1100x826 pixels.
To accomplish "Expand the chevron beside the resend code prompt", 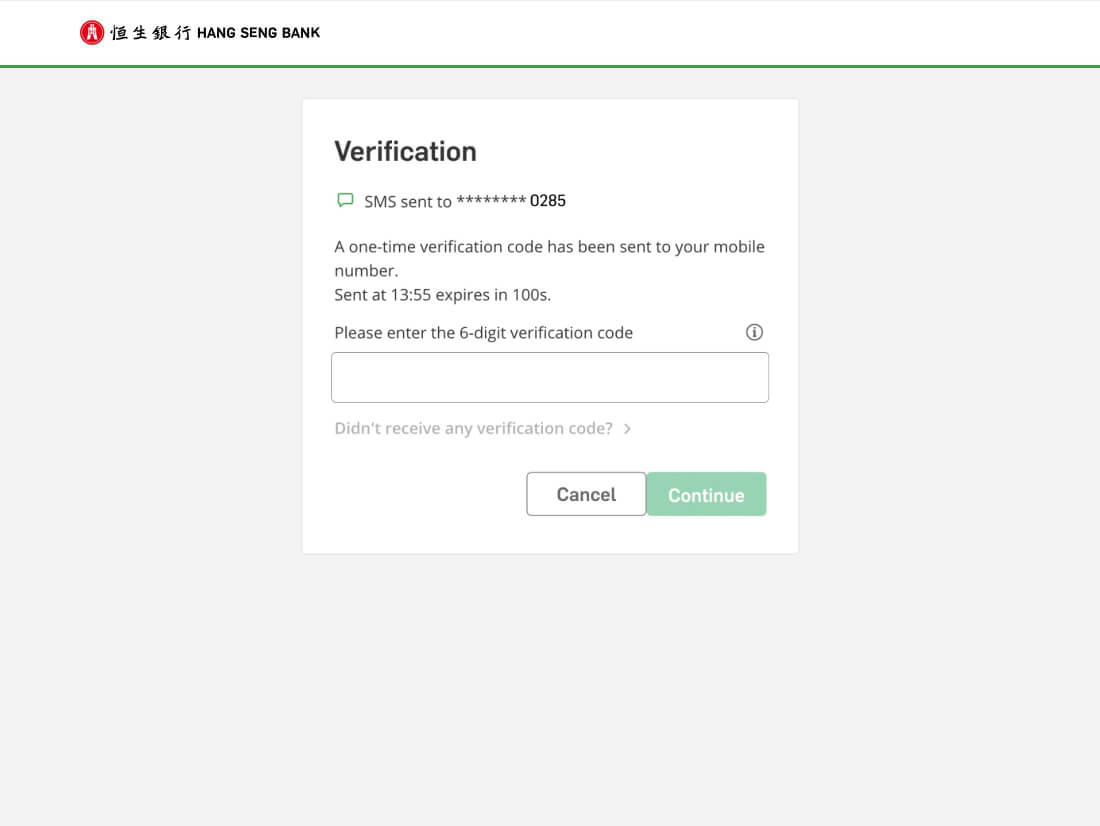I will coord(627,429).
